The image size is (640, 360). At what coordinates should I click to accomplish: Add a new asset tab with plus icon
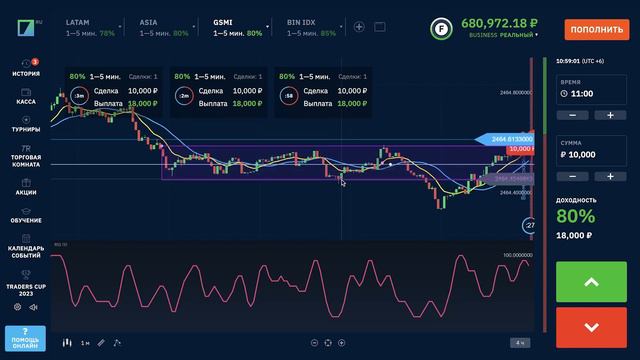(359, 27)
